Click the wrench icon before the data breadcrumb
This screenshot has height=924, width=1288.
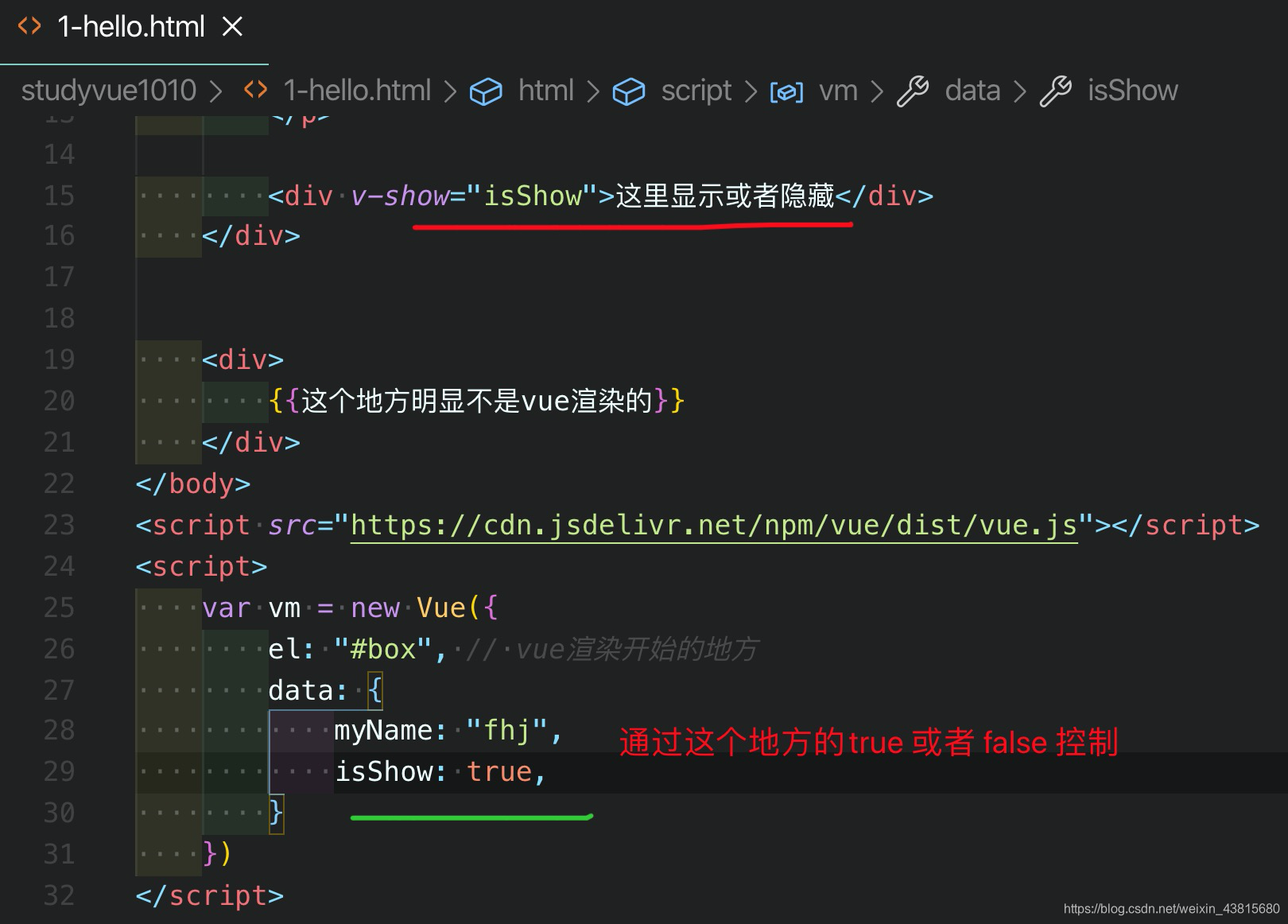[x=913, y=91]
